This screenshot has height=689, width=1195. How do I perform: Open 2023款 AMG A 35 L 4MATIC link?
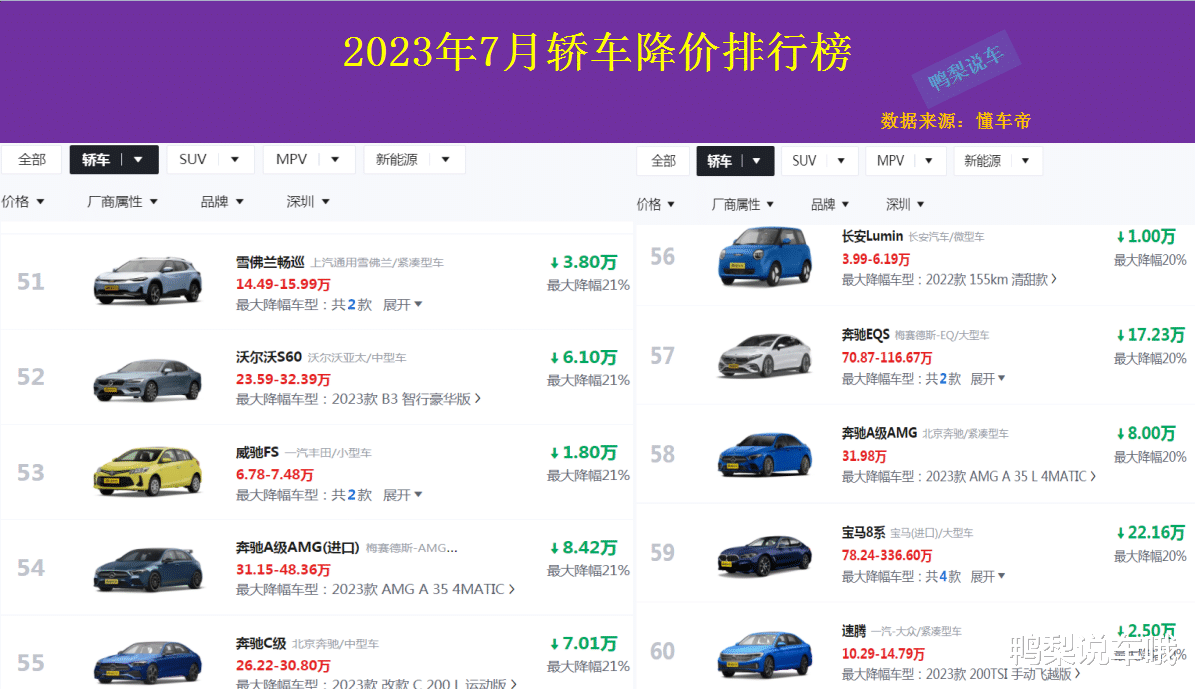[1011, 476]
